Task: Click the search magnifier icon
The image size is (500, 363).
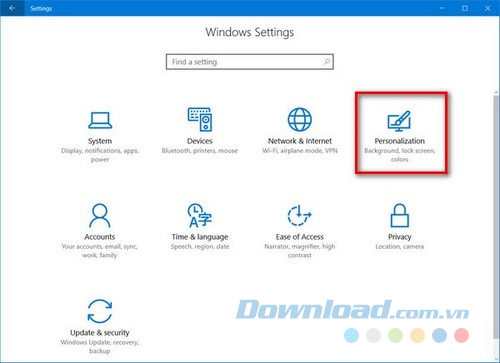Action: (x=327, y=62)
